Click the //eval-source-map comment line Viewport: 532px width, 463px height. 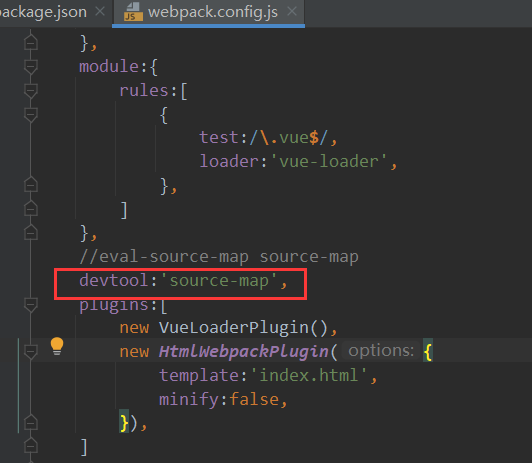click(219, 257)
